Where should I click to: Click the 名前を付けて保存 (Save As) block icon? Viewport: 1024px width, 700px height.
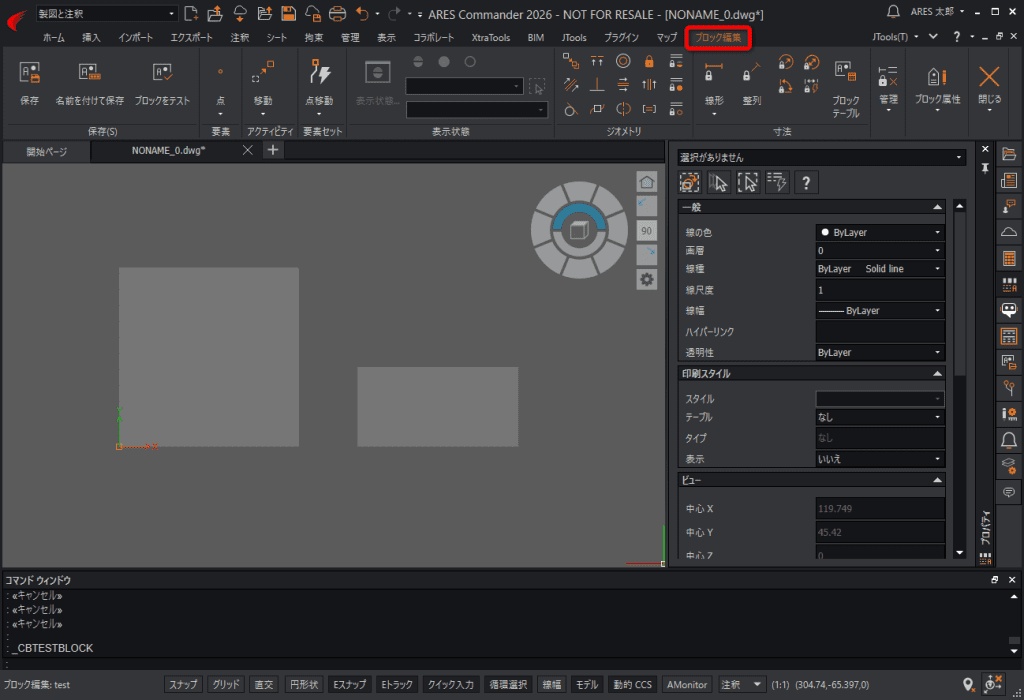click(90, 73)
